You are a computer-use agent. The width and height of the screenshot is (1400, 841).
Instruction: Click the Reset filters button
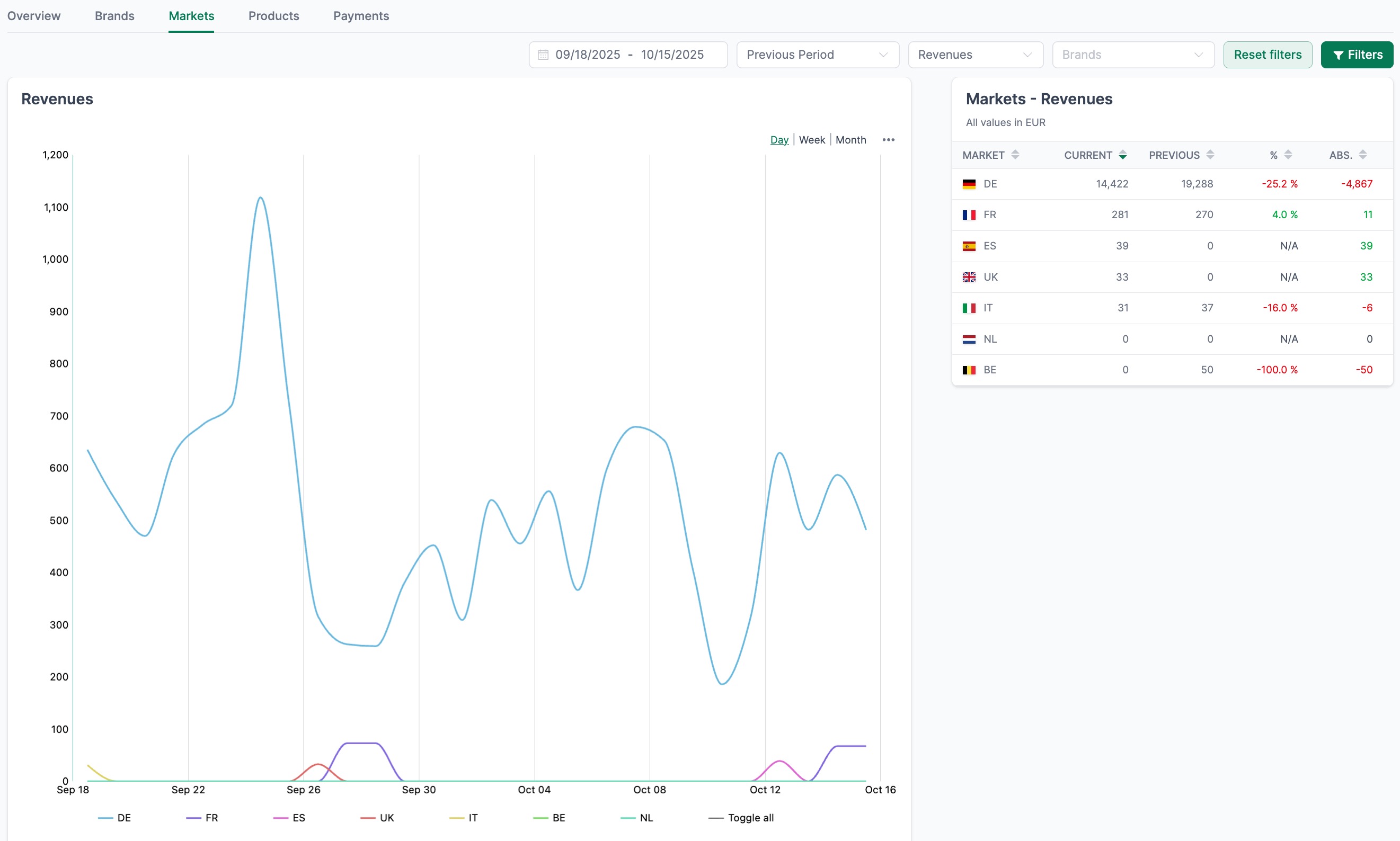click(1268, 55)
